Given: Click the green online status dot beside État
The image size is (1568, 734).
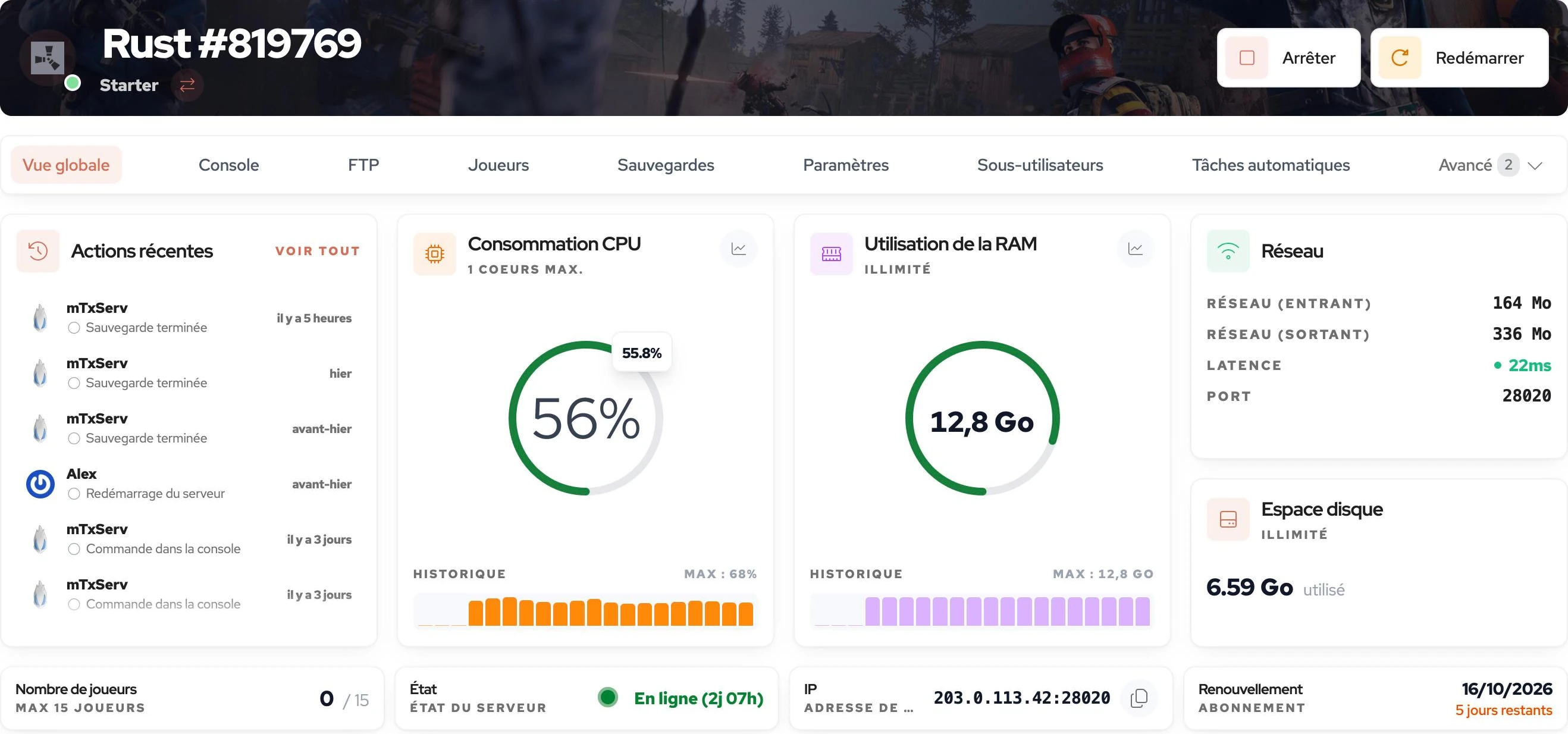Looking at the screenshot, I should coord(607,698).
